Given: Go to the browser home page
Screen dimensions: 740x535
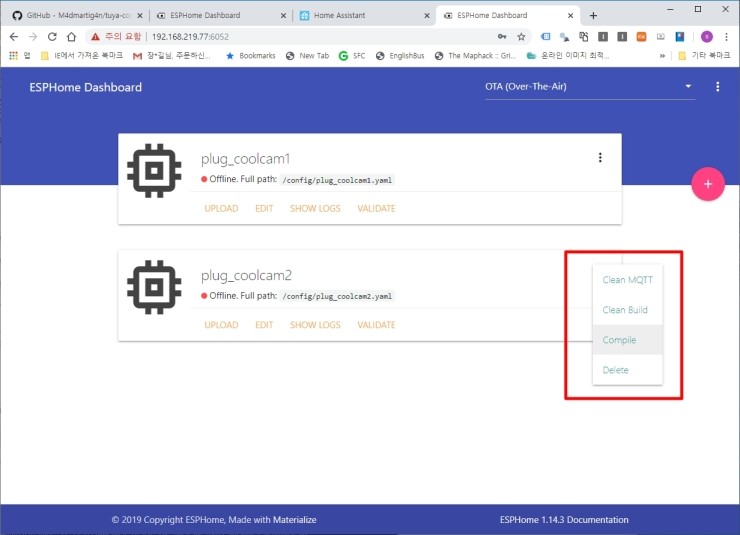Looking at the screenshot, I should click(71, 36).
